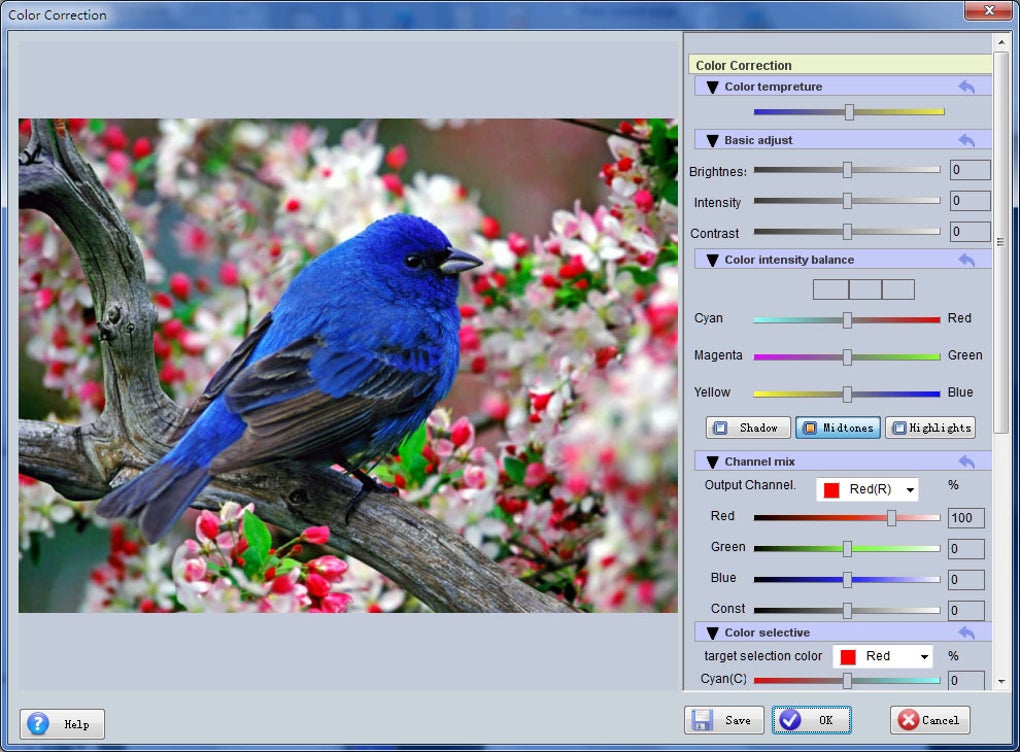The image size is (1020, 752).
Task: Click the Color Correction panel title
Action: (x=744, y=65)
